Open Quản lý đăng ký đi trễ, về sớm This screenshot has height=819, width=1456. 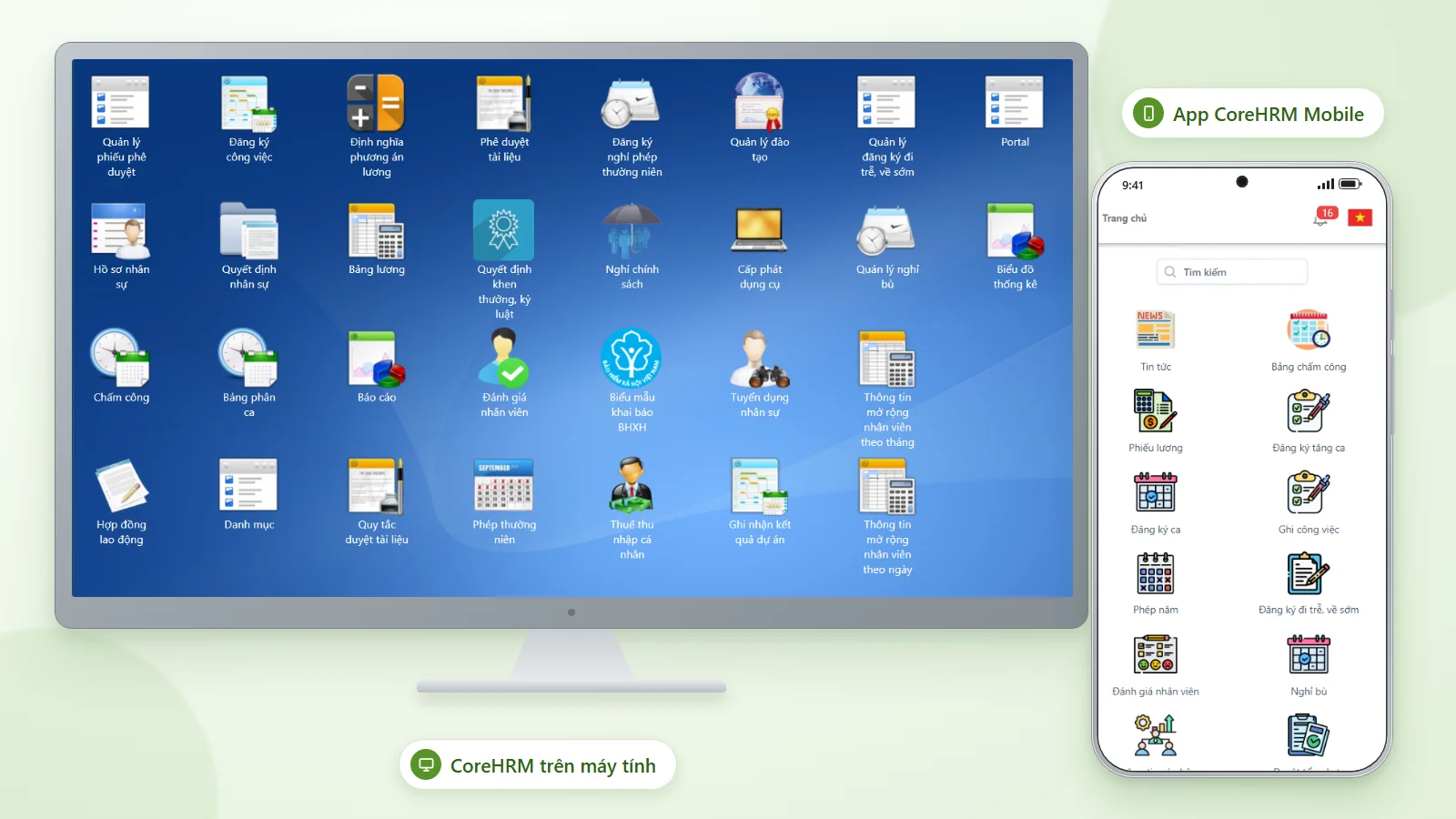coord(887,102)
